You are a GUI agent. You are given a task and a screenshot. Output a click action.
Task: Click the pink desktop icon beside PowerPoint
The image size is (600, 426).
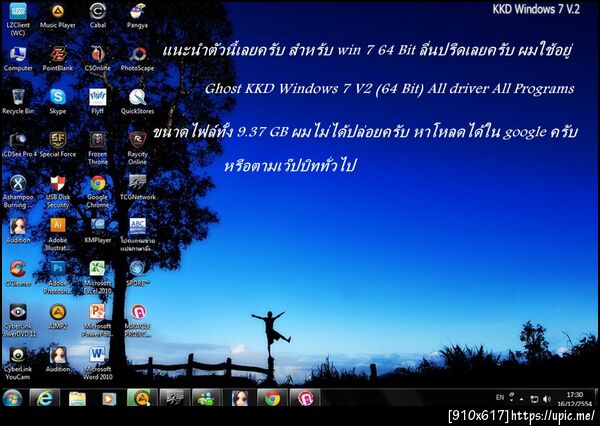point(137,321)
